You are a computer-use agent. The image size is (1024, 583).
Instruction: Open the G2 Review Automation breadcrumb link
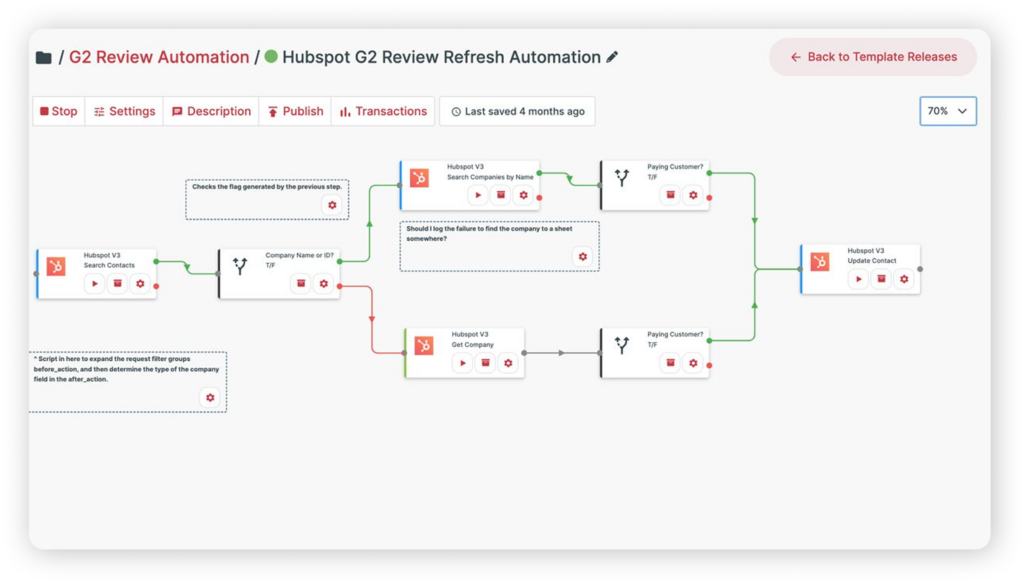tap(159, 57)
